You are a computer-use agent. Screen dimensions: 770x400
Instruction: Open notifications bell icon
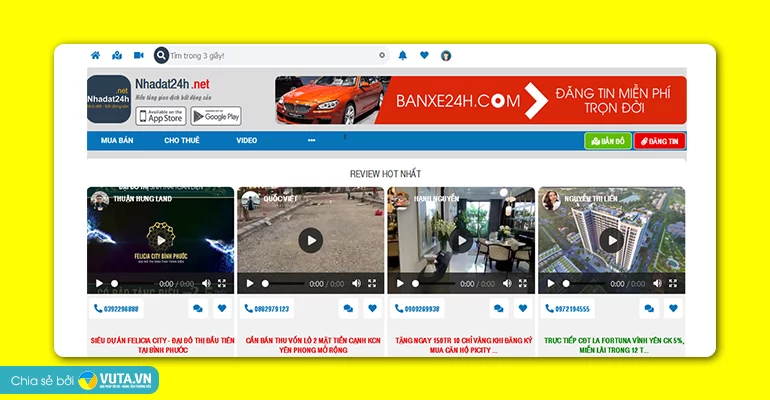[x=403, y=55]
